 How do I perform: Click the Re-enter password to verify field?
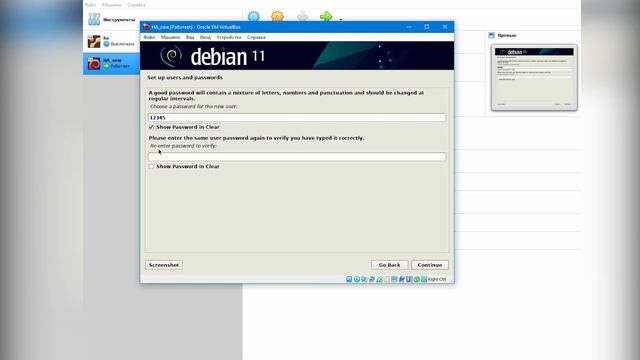[x=297, y=157]
